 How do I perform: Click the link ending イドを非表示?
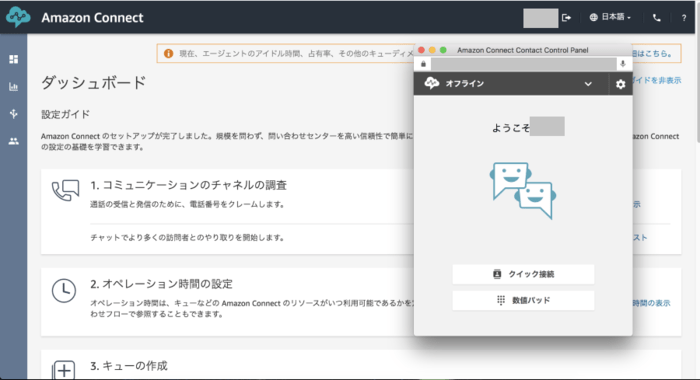click(657, 80)
